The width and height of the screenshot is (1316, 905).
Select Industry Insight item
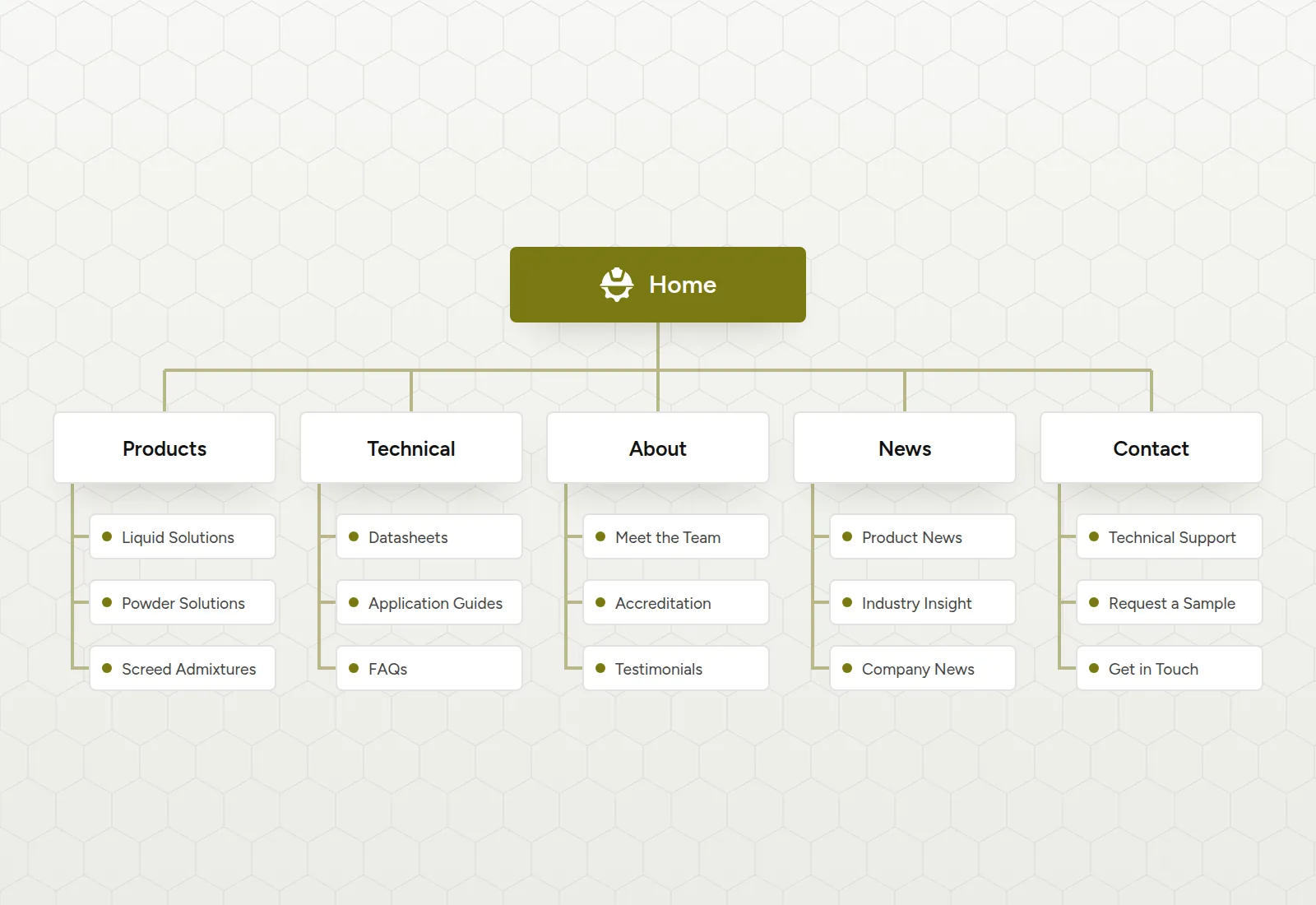pyautogui.click(x=923, y=602)
